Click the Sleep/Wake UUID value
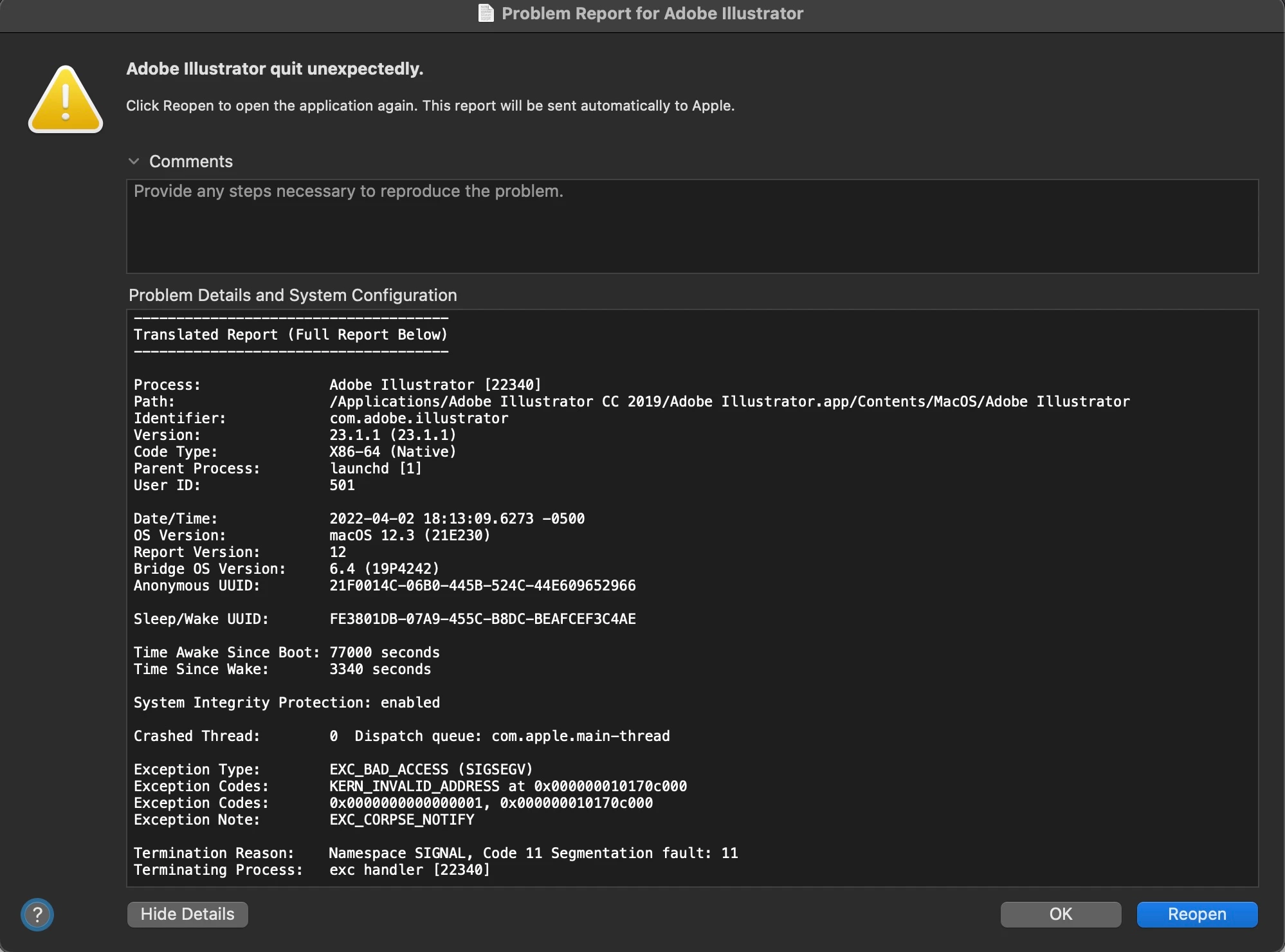This screenshot has width=1285, height=952. [x=482, y=619]
